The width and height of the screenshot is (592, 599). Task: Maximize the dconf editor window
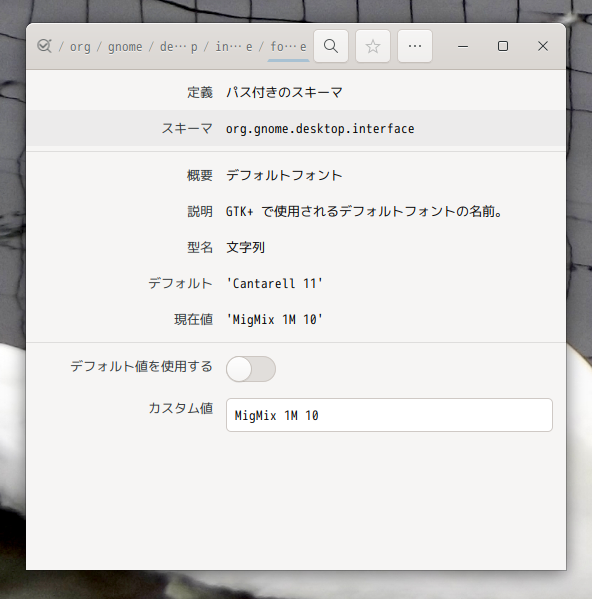pyautogui.click(x=503, y=46)
